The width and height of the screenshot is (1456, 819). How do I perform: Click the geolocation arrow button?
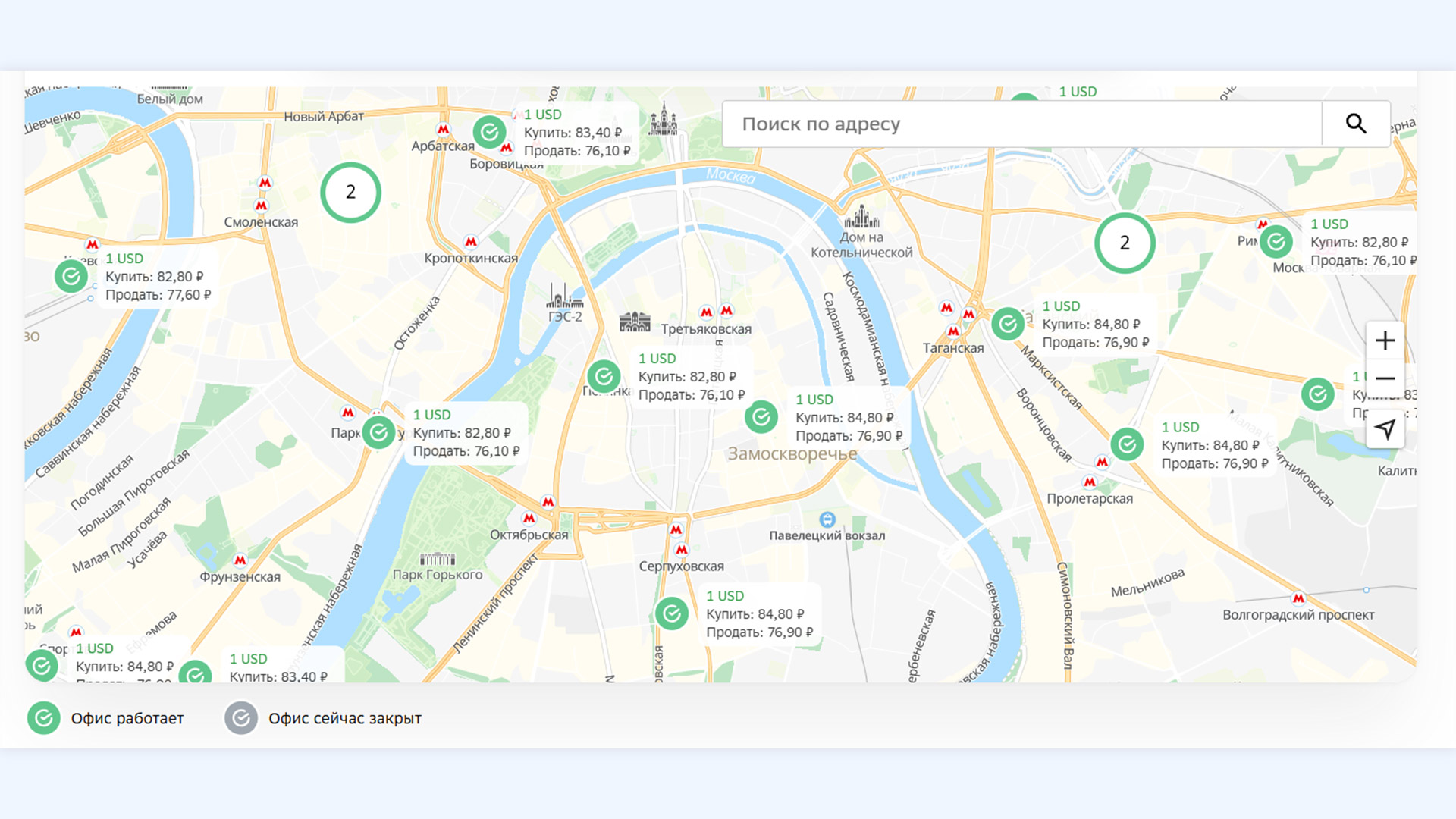click(x=1385, y=429)
